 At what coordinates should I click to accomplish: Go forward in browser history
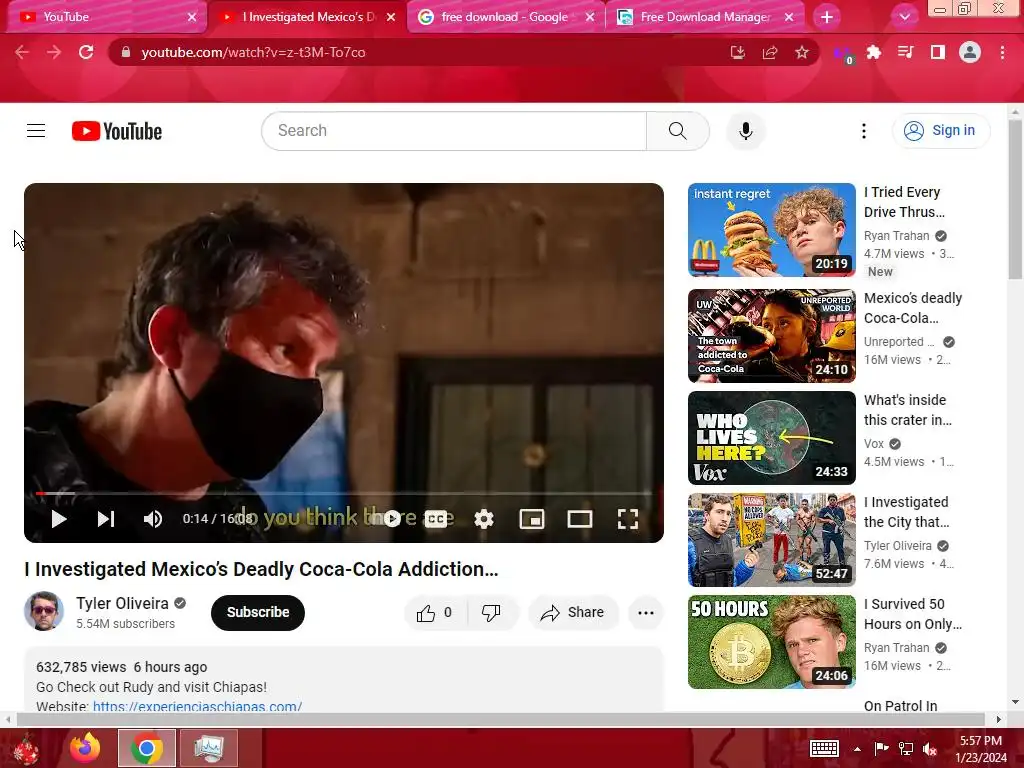point(54,52)
